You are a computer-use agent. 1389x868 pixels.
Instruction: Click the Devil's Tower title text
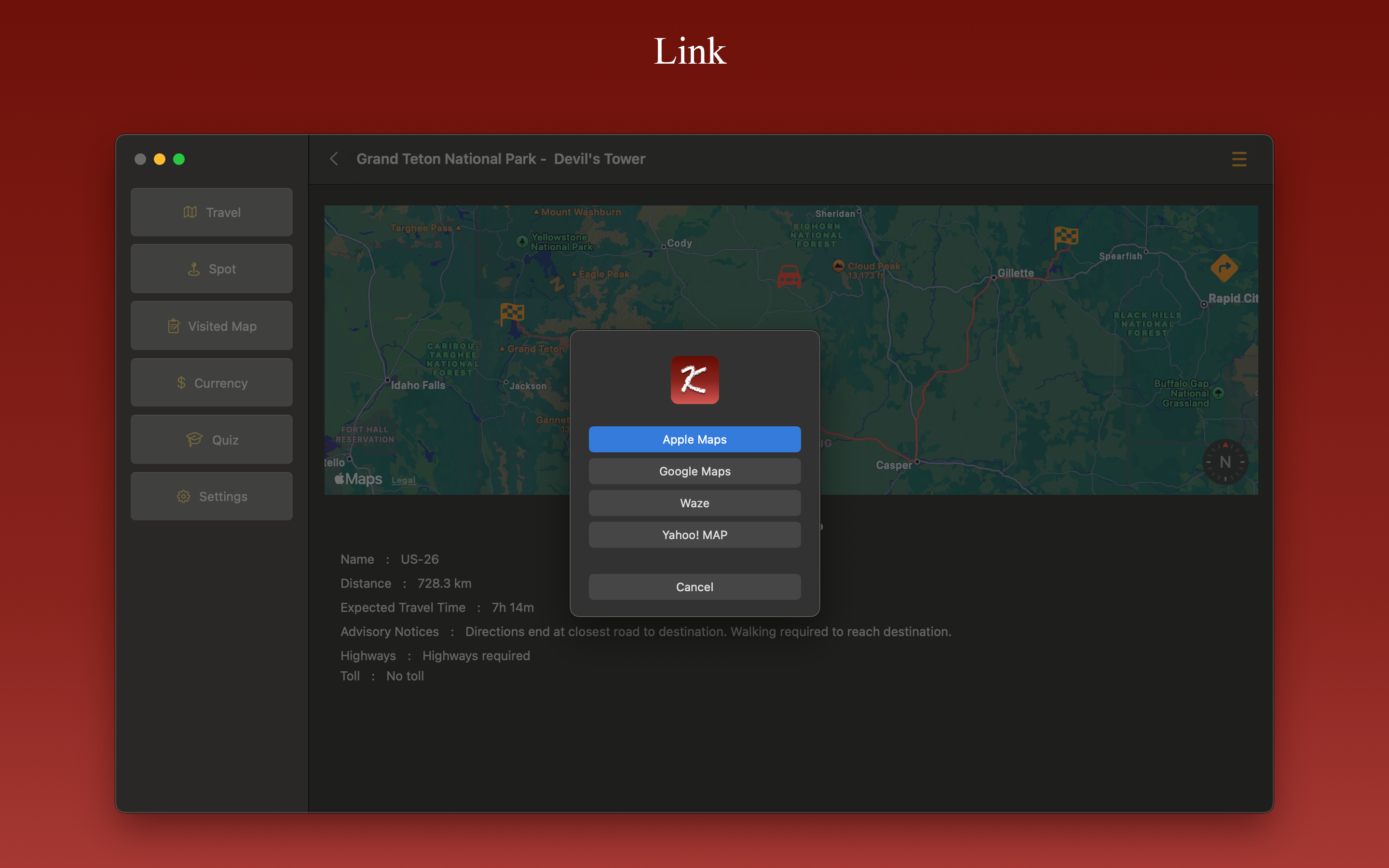599,159
